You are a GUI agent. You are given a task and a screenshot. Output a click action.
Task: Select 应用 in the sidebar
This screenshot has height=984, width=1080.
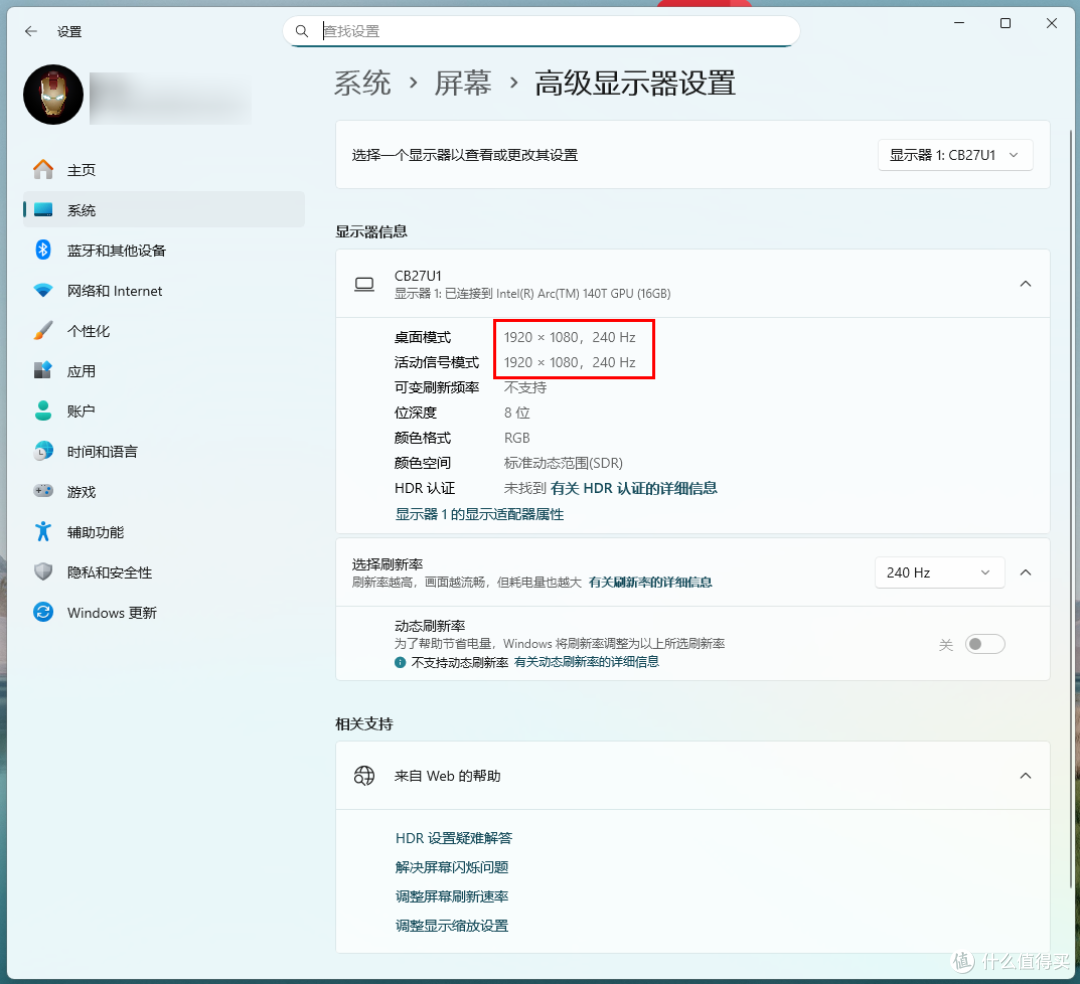[164, 370]
